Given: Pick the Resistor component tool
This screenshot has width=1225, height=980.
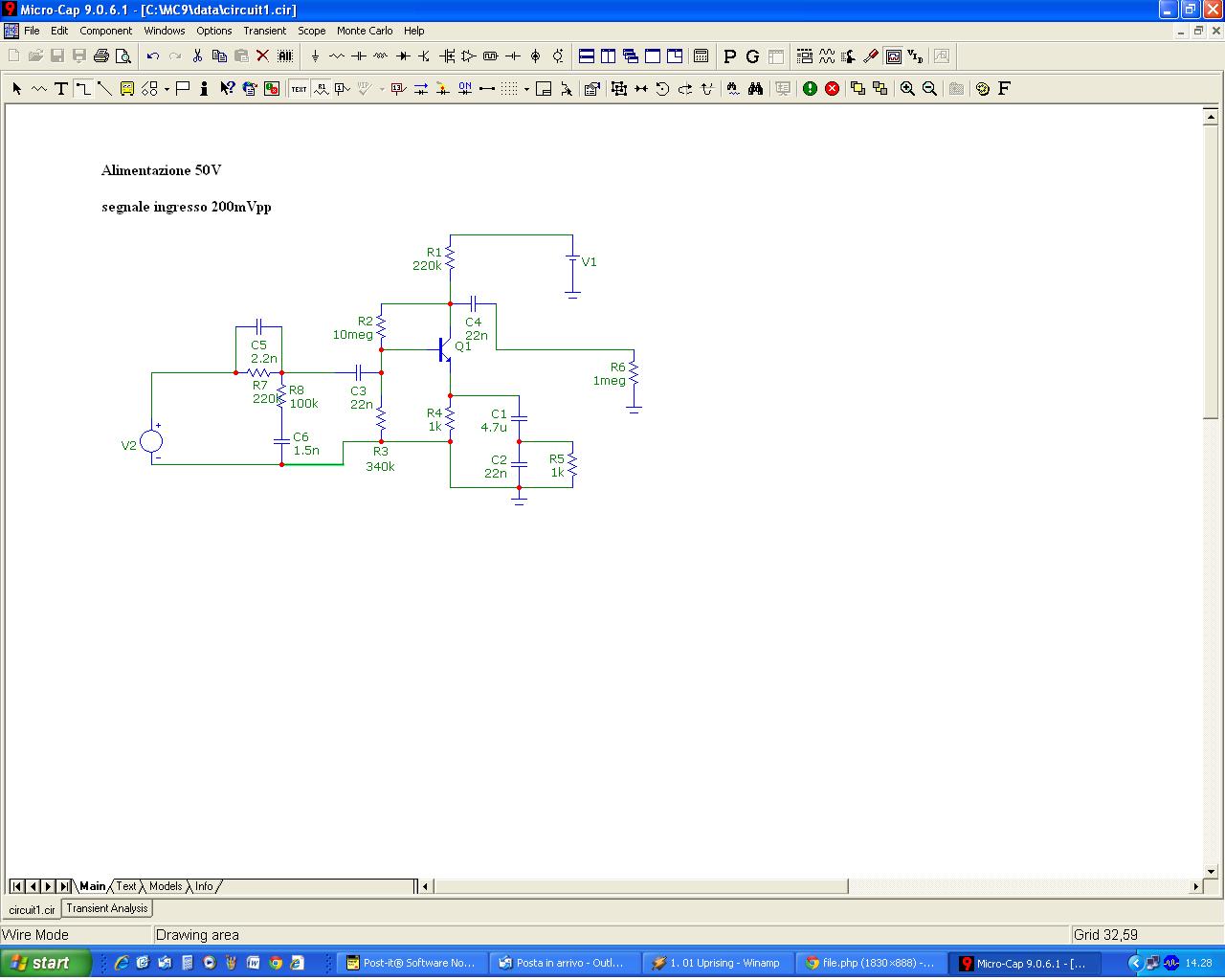Looking at the screenshot, I should [337, 56].
